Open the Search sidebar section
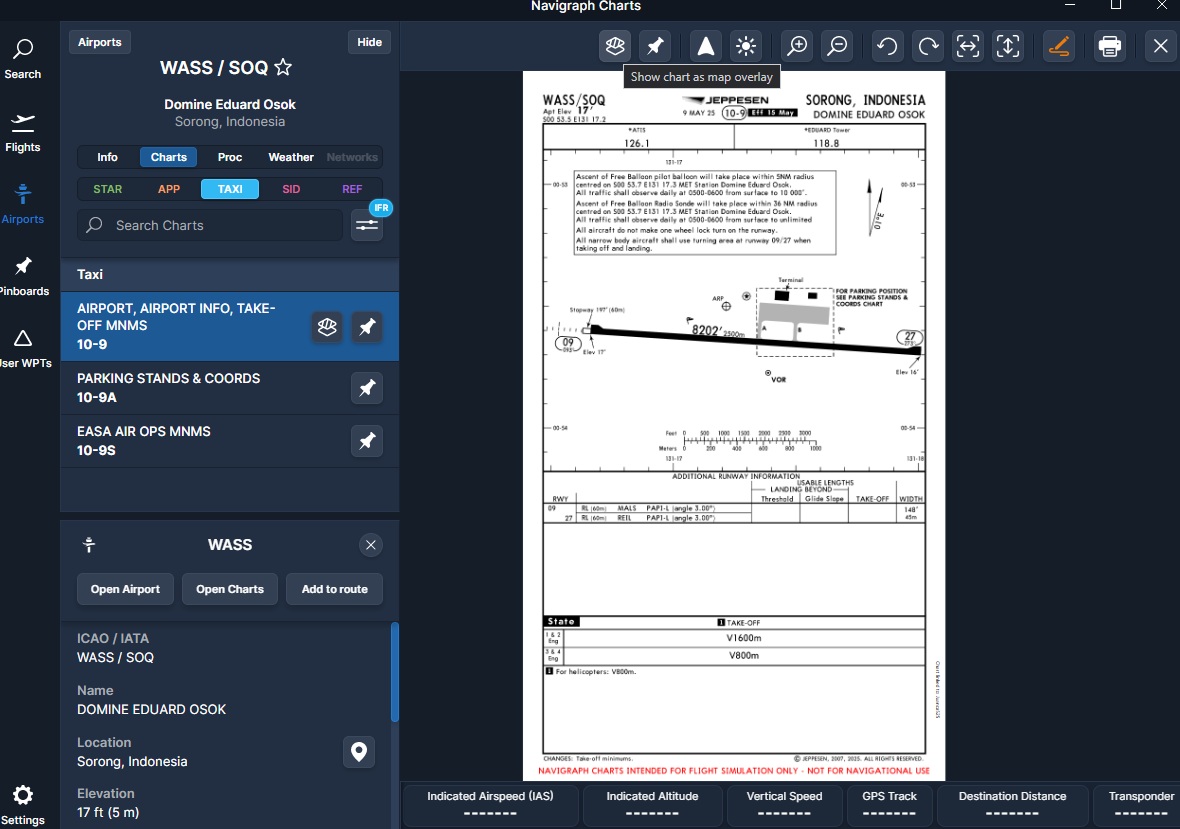The height and width of the screenshot is (829, 1180). tap(23, 59)
